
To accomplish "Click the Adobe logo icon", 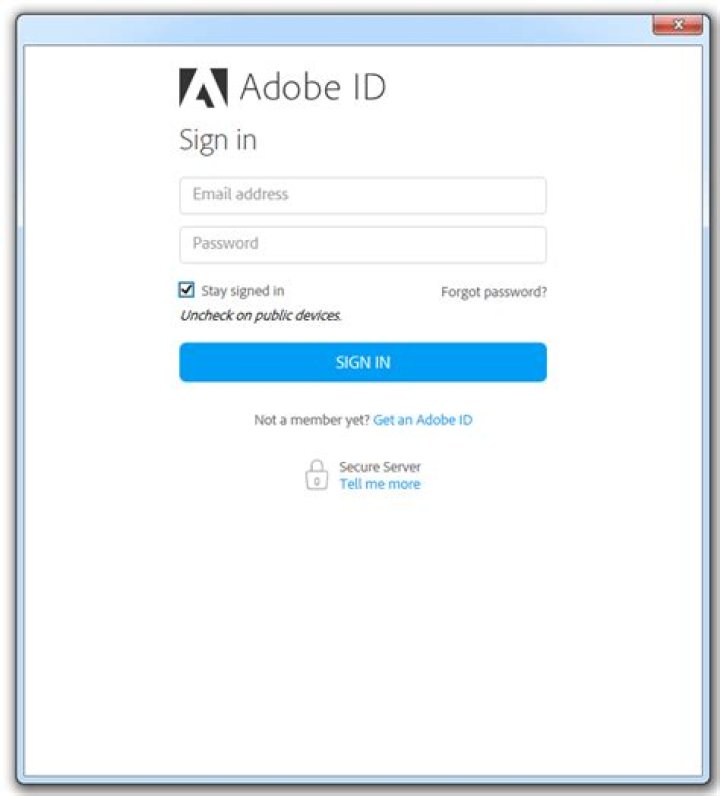I will click(x=203, y=88).
